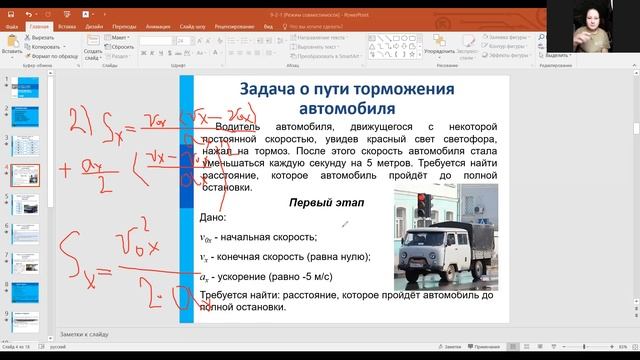Switch to the Вставка tab
This screenshot has width=640, height=360.
[x=67, y=27]
